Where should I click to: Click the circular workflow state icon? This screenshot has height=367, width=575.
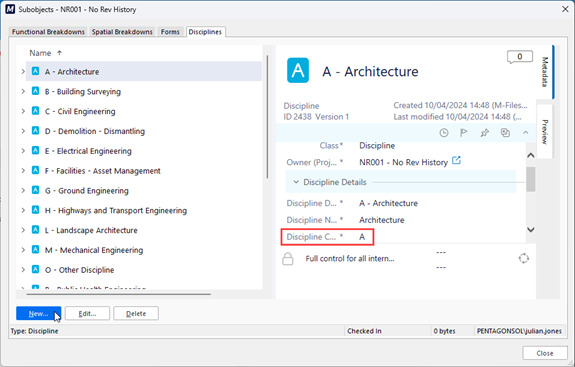click(x=524, y=258)
